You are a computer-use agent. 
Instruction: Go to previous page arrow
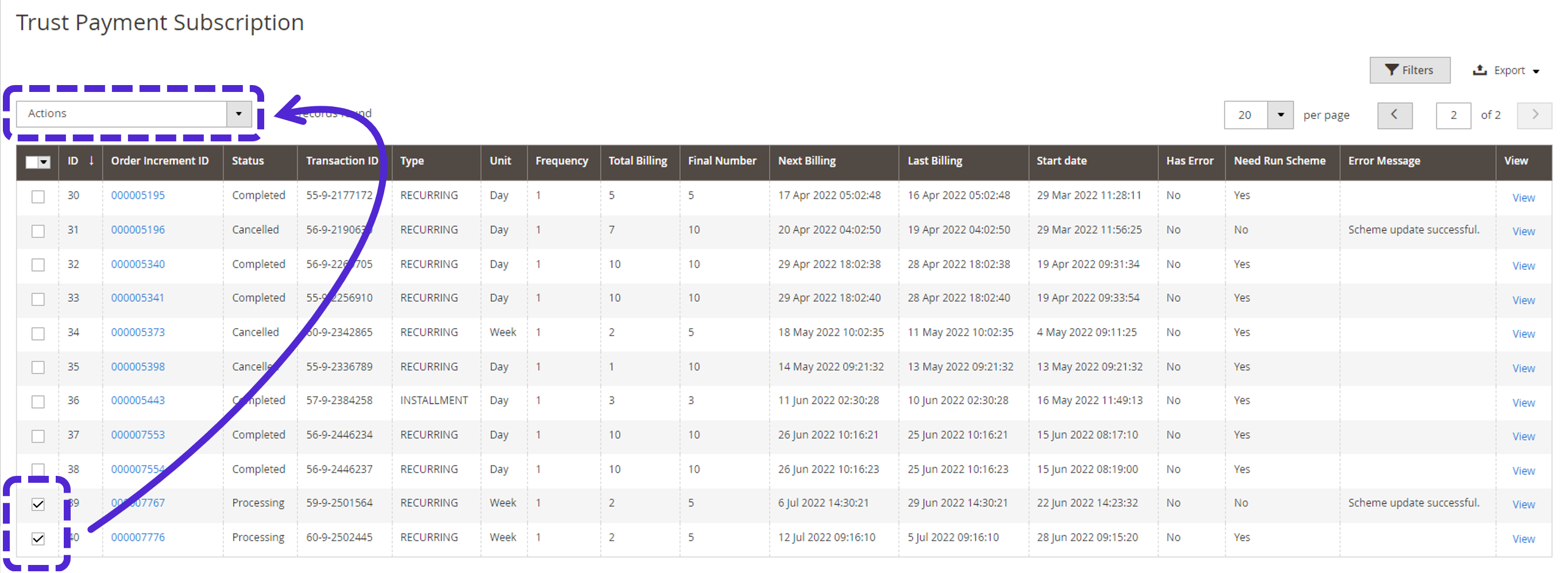[x=1394, y=115]
